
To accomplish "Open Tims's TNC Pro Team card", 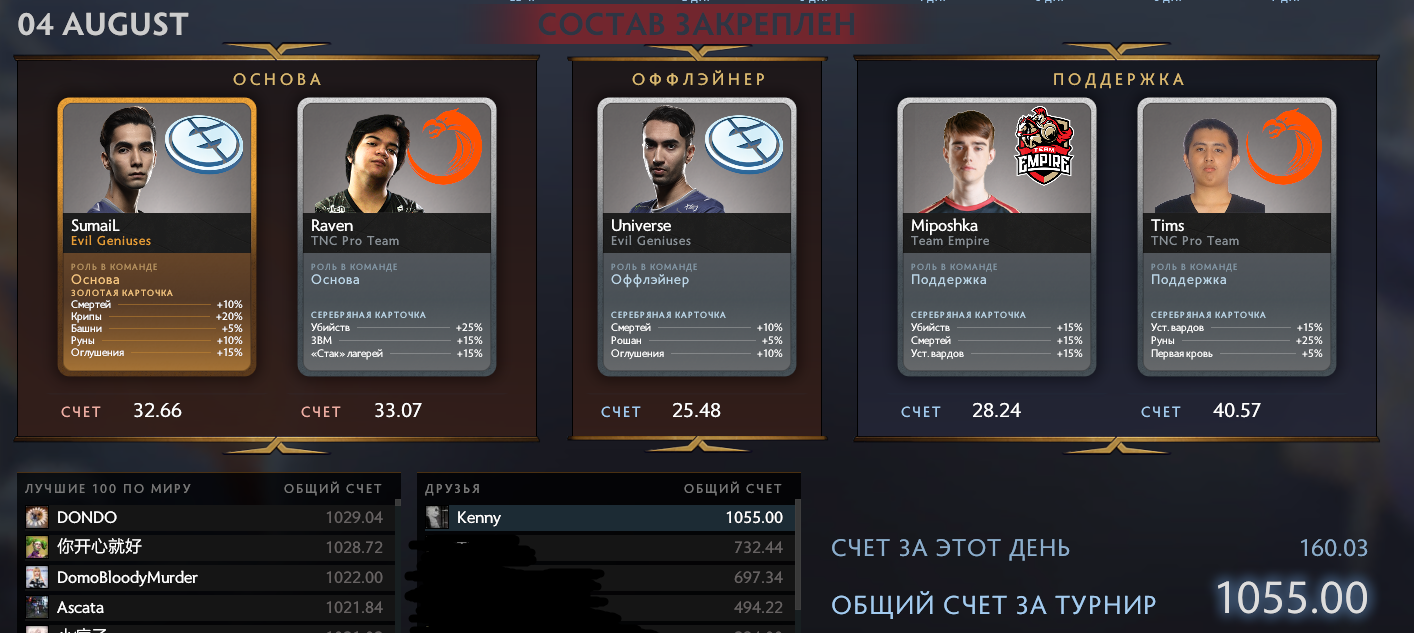I will (1237, 237).
